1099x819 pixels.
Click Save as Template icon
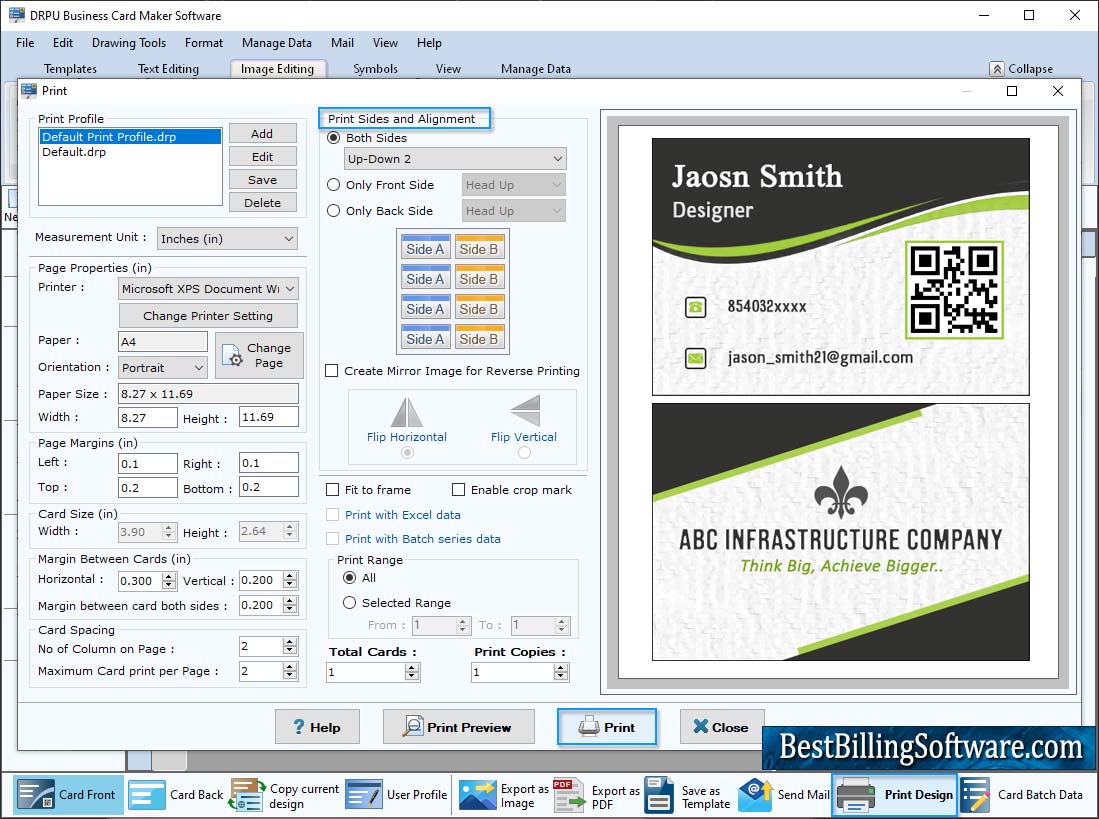[x=659, y=794]
